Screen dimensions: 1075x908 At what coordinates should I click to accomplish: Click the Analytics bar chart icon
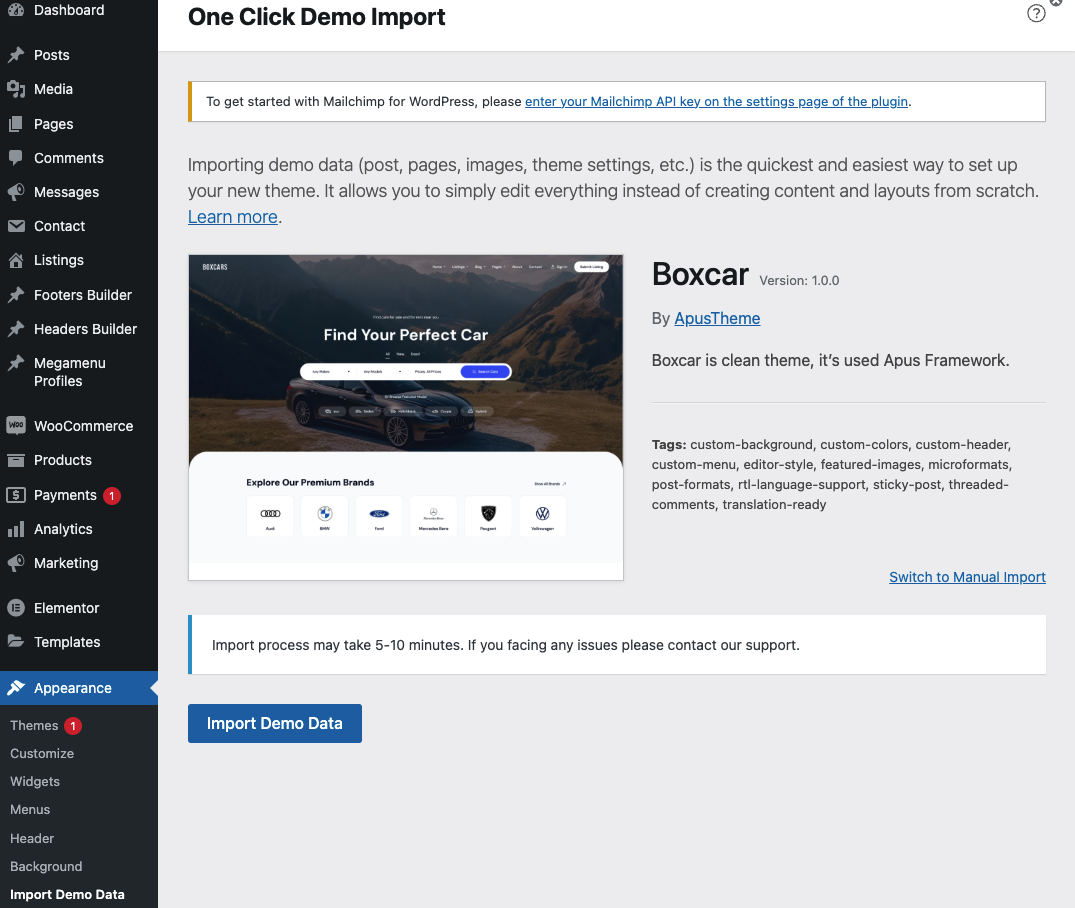[x=16, y=529]
